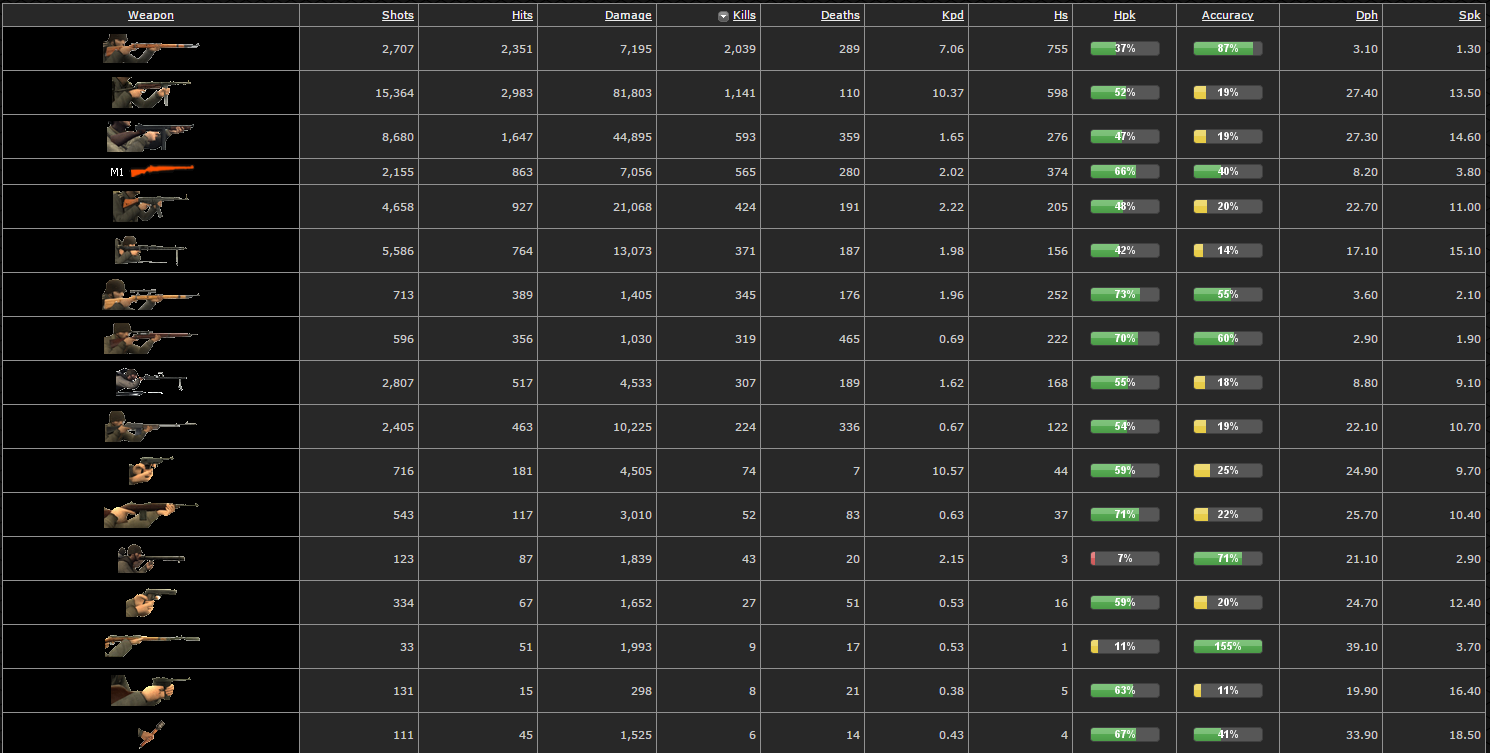Click the 1,141 kills value
The height and width of the screenshot is (753, 1490).
tap(740, 92)
